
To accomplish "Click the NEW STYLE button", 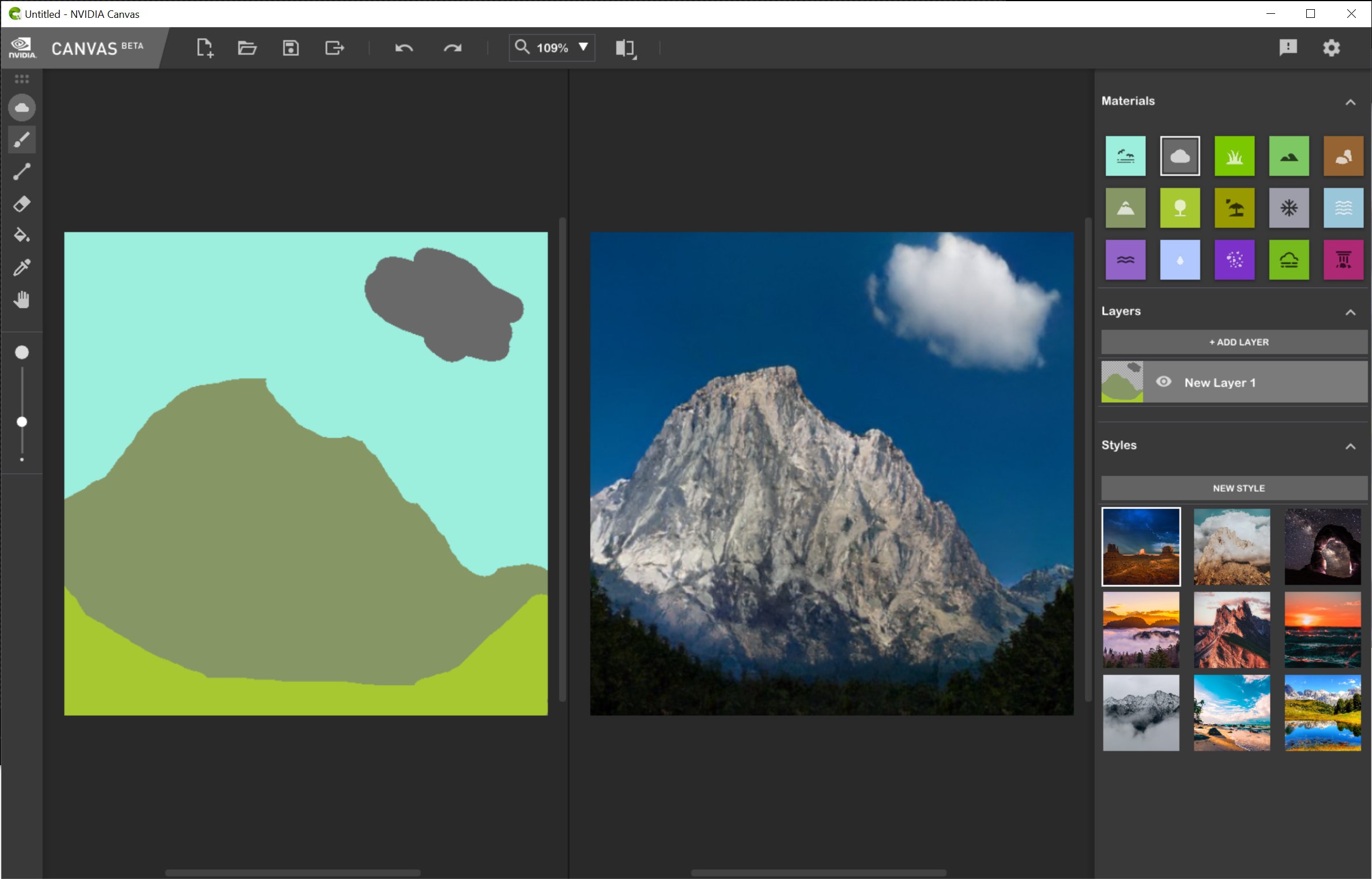I will (x=1234, y=488).
